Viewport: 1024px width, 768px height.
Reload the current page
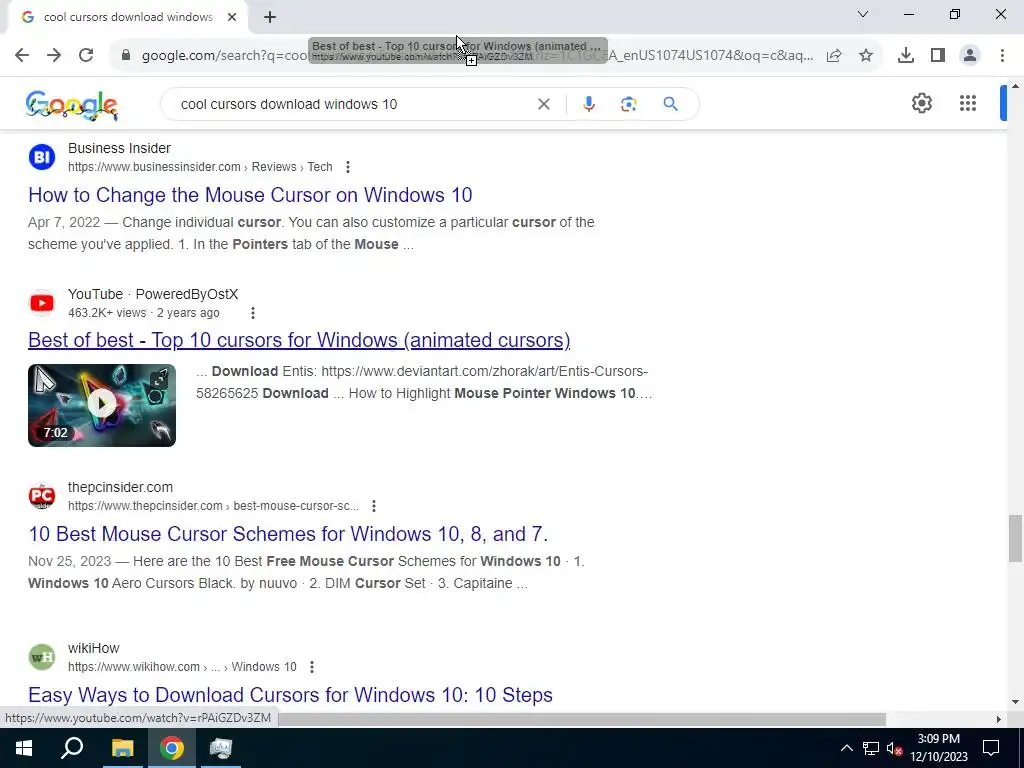(86, 55)
